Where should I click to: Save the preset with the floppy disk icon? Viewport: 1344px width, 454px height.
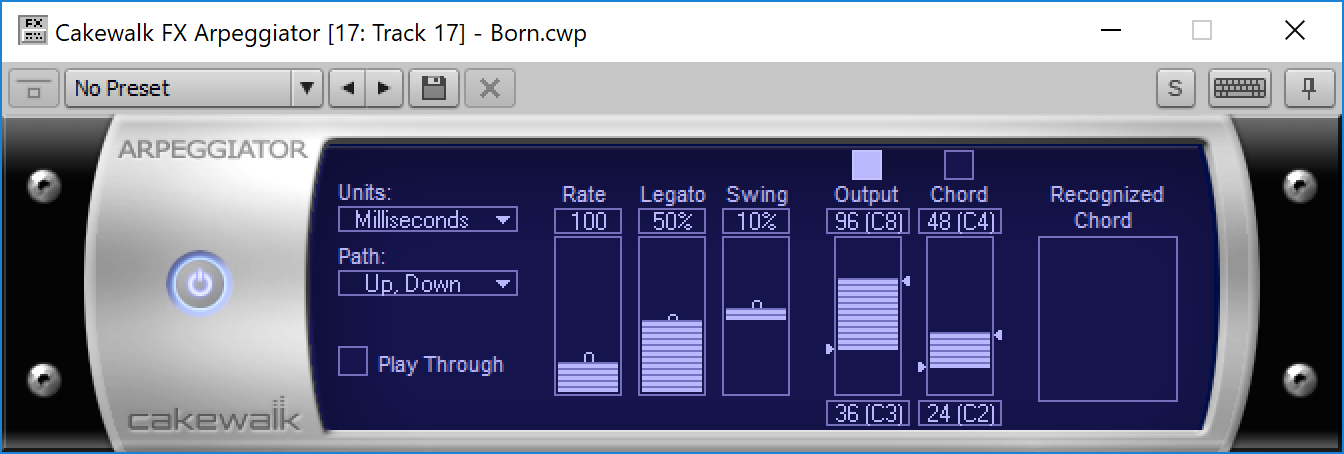coord(434,88)
